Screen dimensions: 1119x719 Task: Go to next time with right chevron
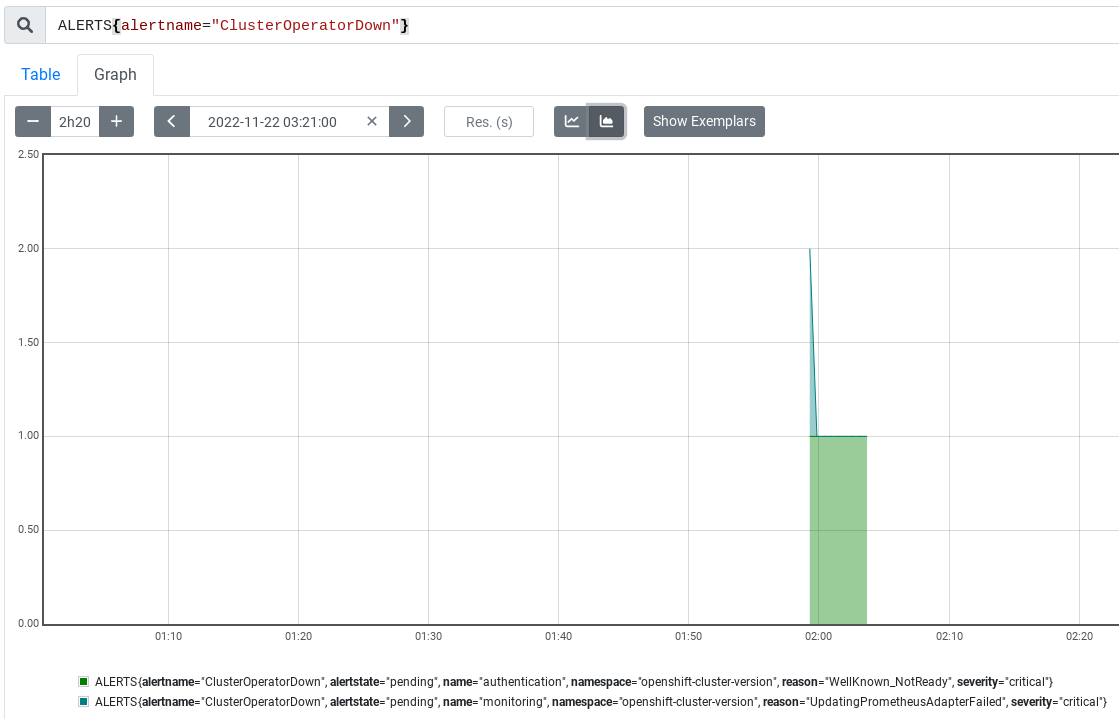407,121
